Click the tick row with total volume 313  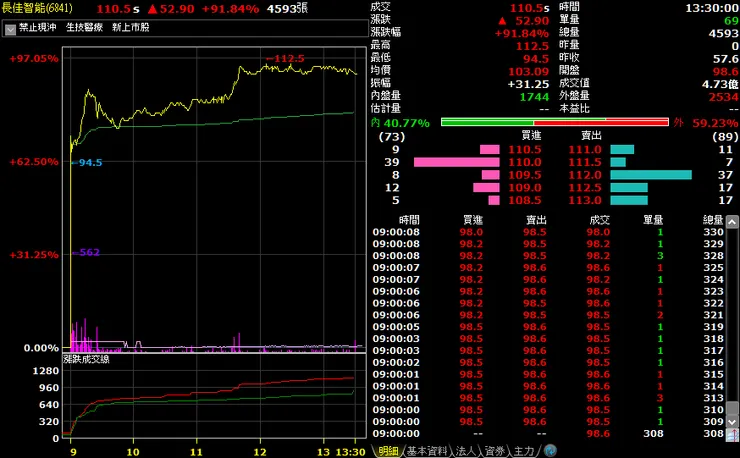tap(548, 398)
